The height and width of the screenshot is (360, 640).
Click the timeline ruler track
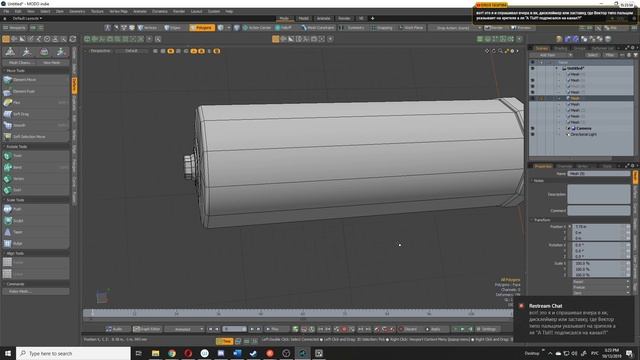click(x=298, y=313)
